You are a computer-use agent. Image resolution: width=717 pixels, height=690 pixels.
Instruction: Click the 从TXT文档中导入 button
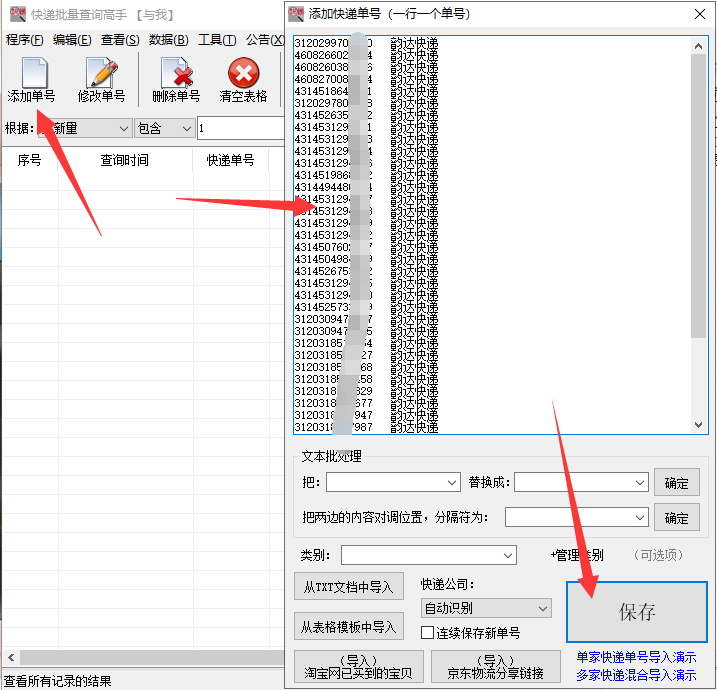[x=348, y=586]
